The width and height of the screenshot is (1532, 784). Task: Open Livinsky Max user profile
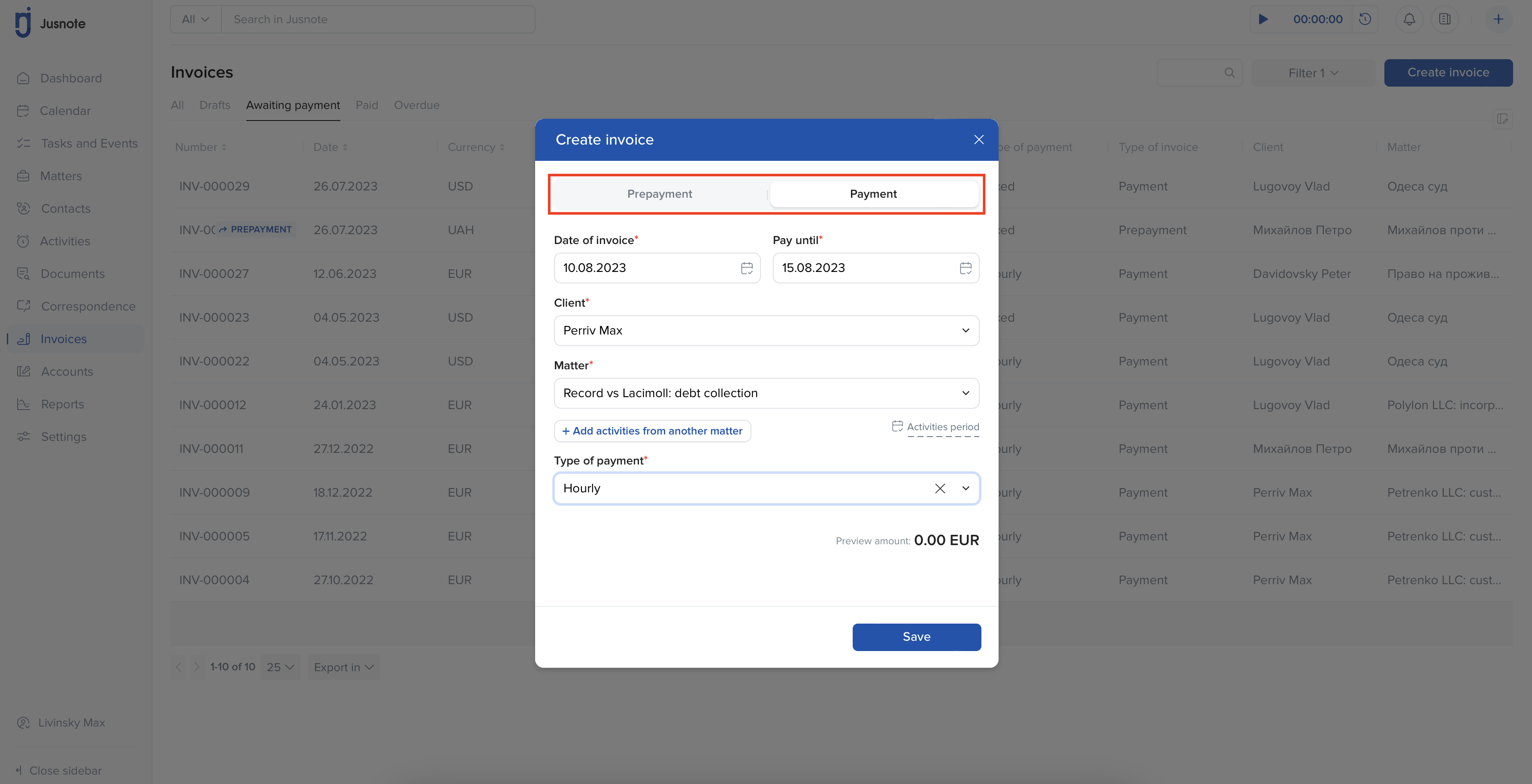pos(62,723)
